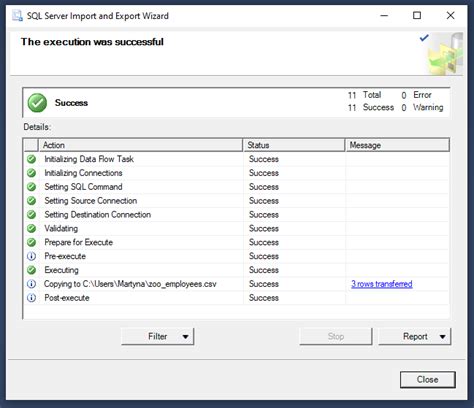The image size is (474, 408).
Task: Click the green check icon beside Initializing Data Flow Task
Action: 31,159
